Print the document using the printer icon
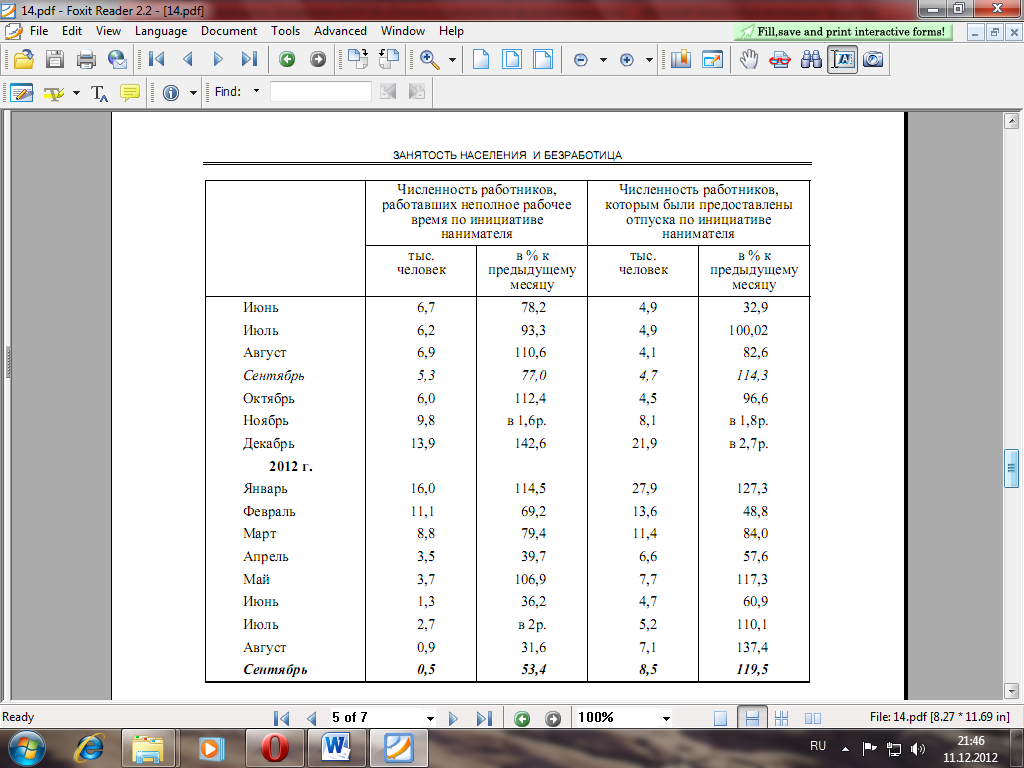This screenshot has height=768, width=1024. coord(86,59)
